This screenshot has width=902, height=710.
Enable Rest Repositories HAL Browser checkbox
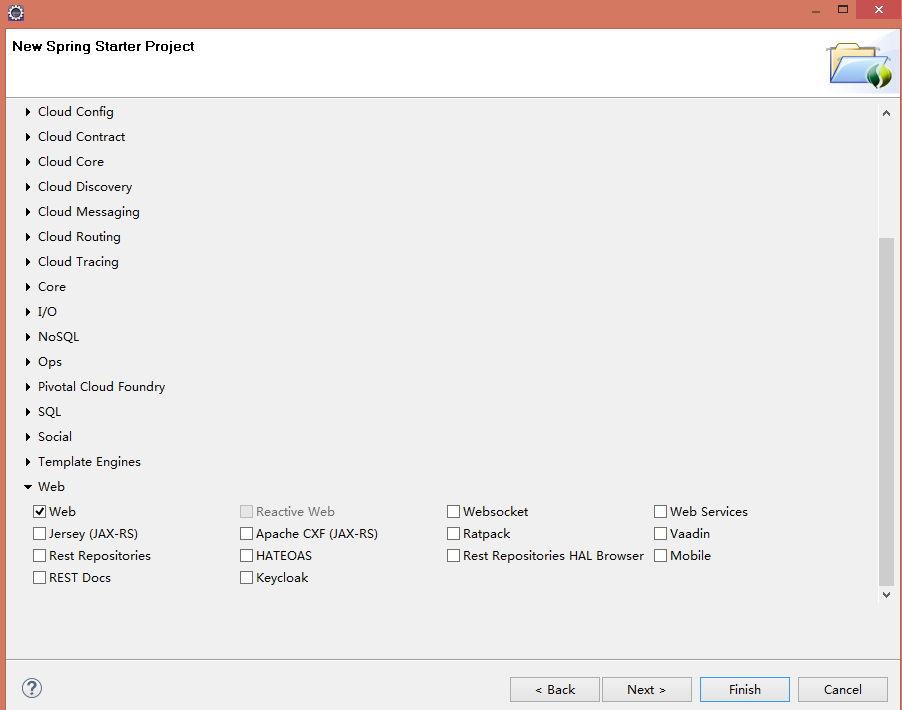point(453,555)
